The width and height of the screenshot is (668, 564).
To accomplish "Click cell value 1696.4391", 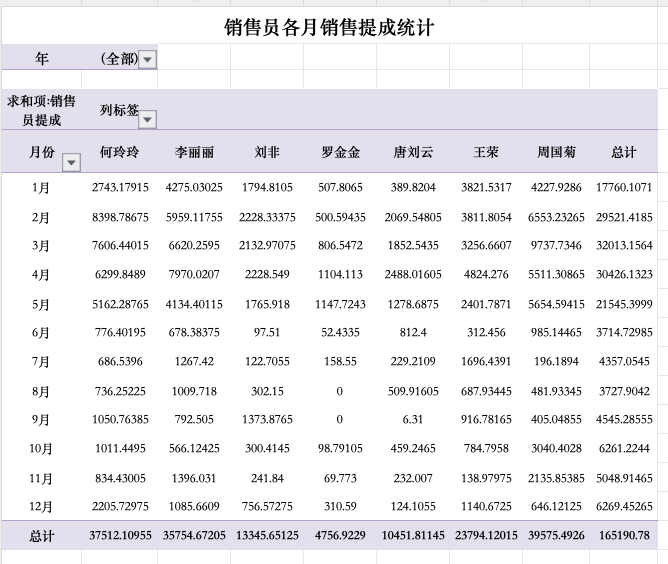I will (486, 362).
